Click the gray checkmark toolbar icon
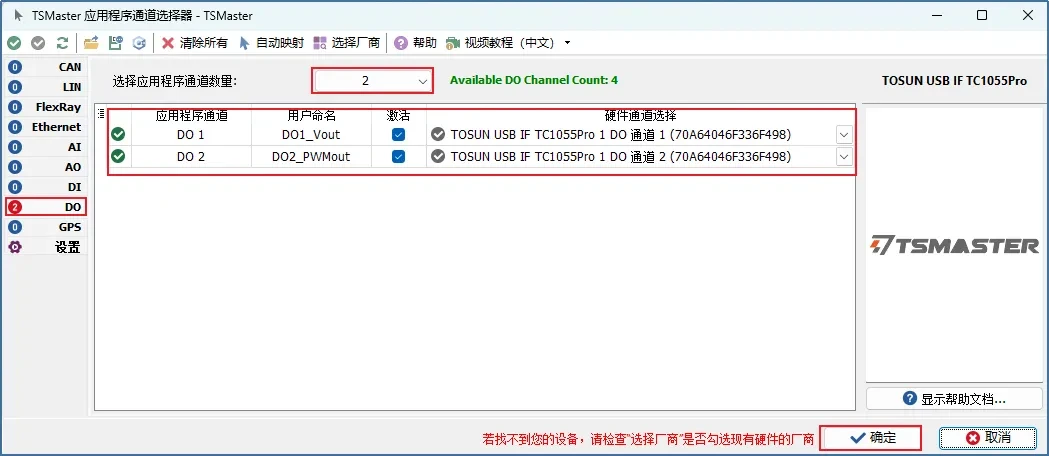 tap(38, 43)
